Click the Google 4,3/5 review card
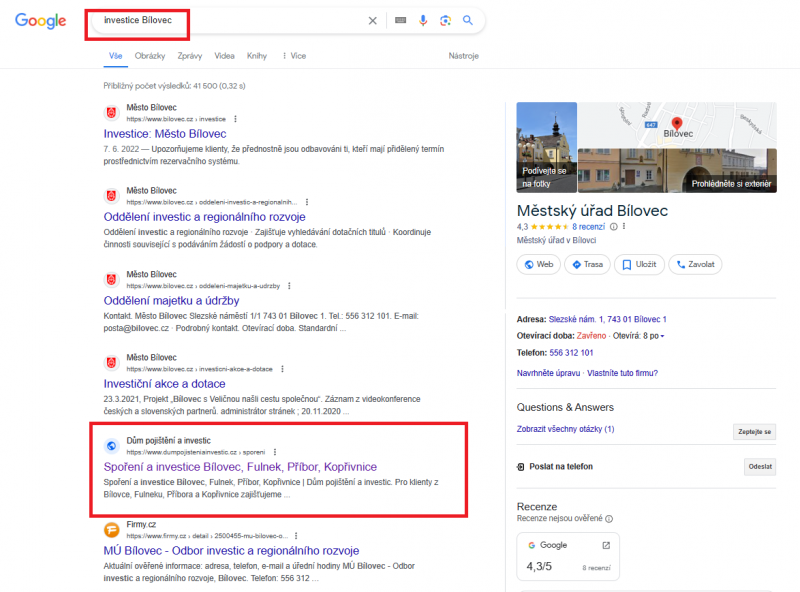 tap(568, 556)
